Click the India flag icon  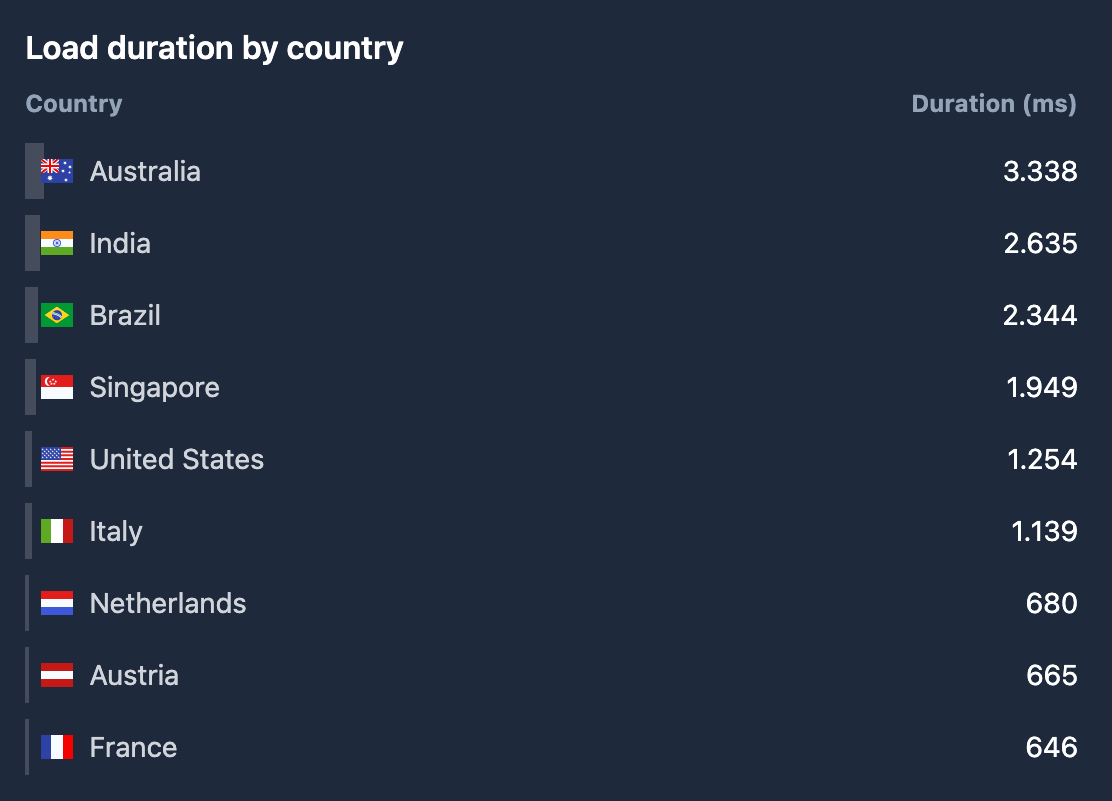point(57,243)
